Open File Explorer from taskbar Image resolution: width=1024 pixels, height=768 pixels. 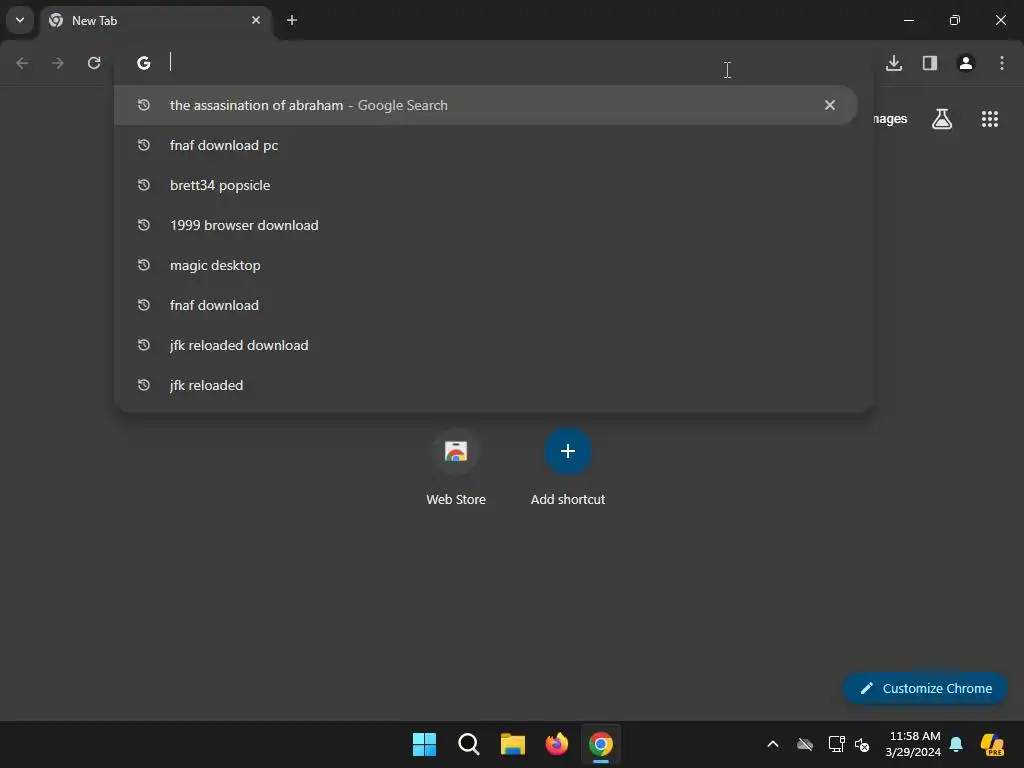[513, 744]
